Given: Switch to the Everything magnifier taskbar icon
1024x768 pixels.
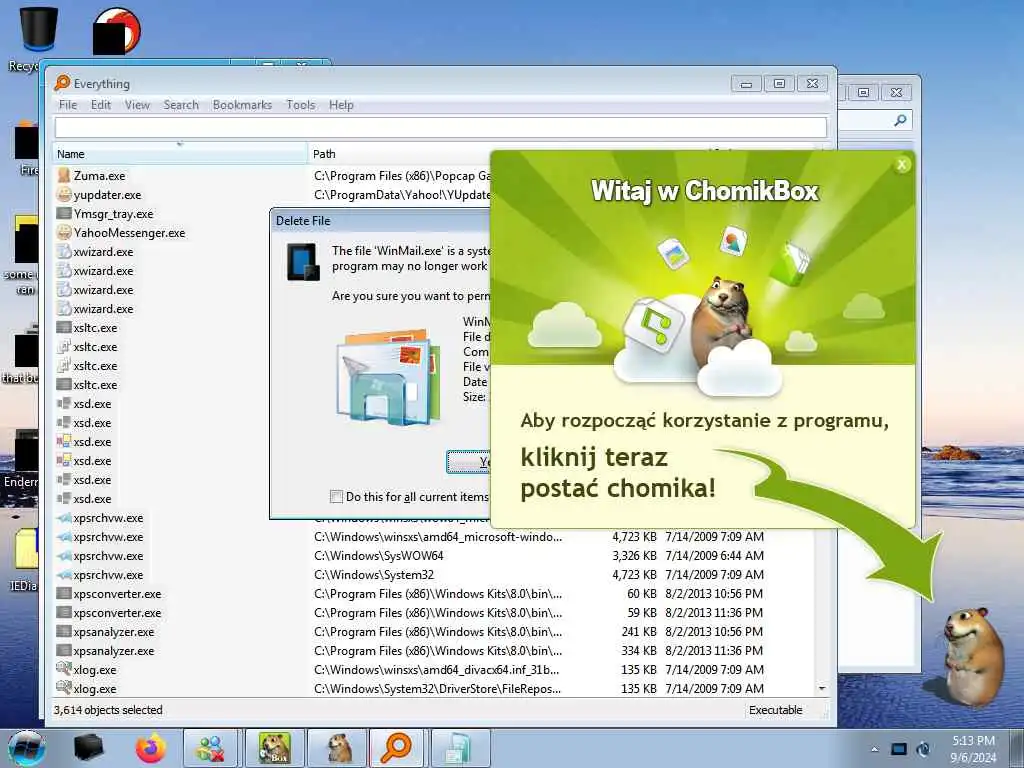Looking at the screenshot, I should pos(396,748).
